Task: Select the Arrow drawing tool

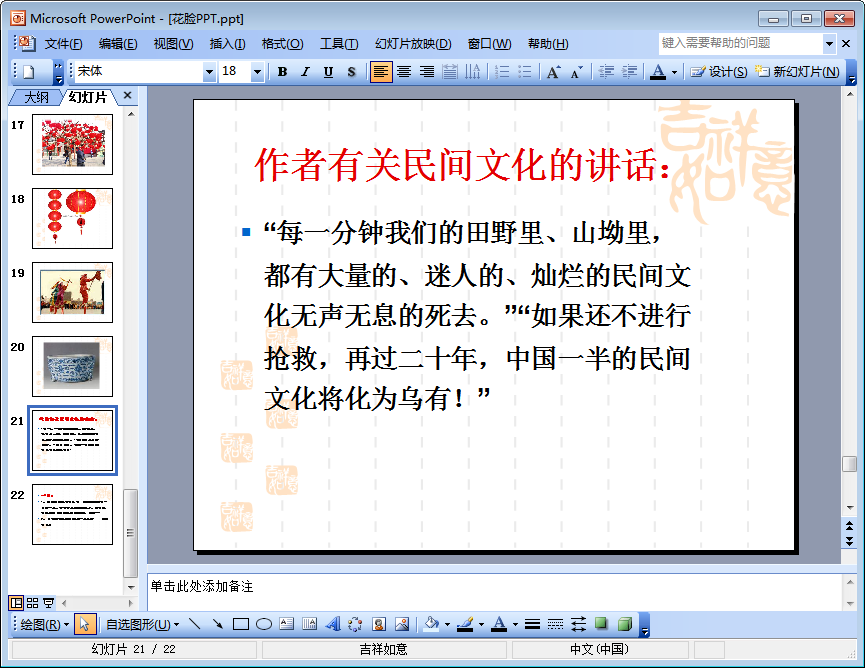Action: 218,624
